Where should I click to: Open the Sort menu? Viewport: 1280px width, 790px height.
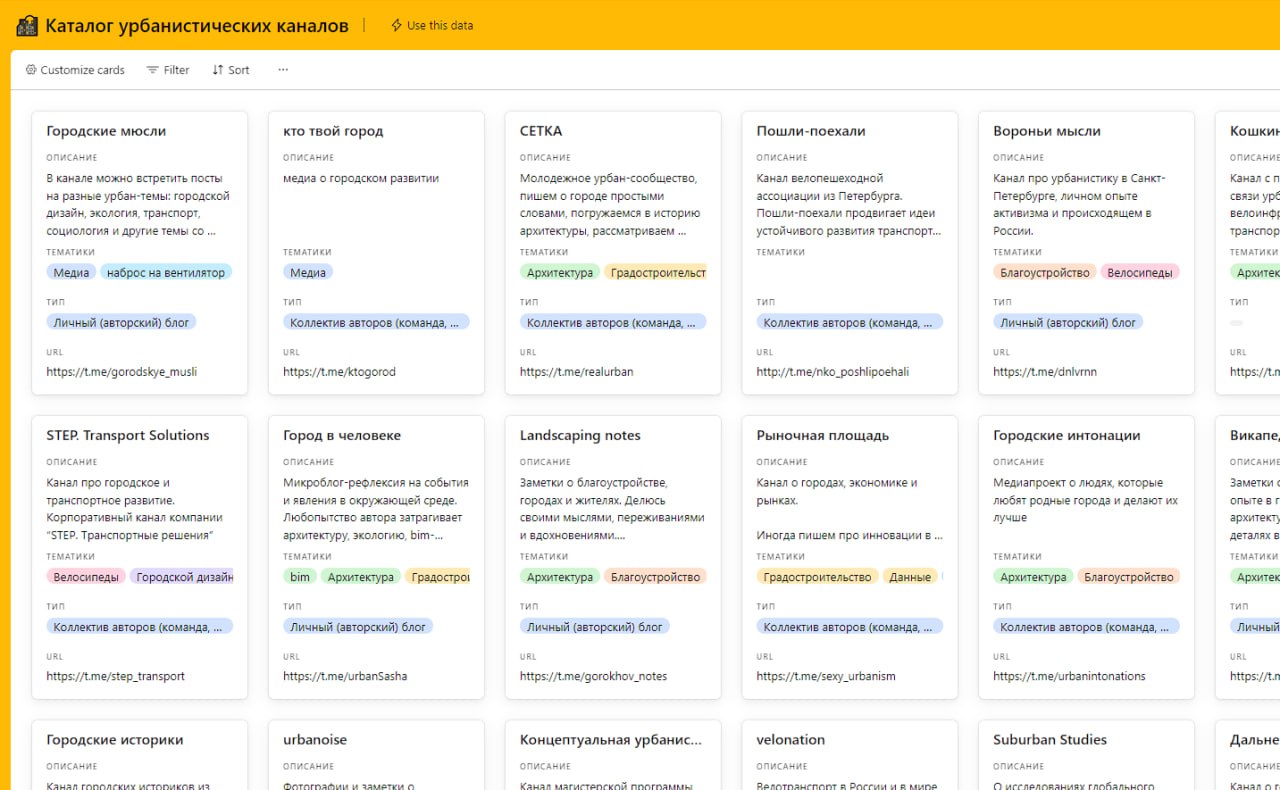pyautogui.click(x=231, y=70)
